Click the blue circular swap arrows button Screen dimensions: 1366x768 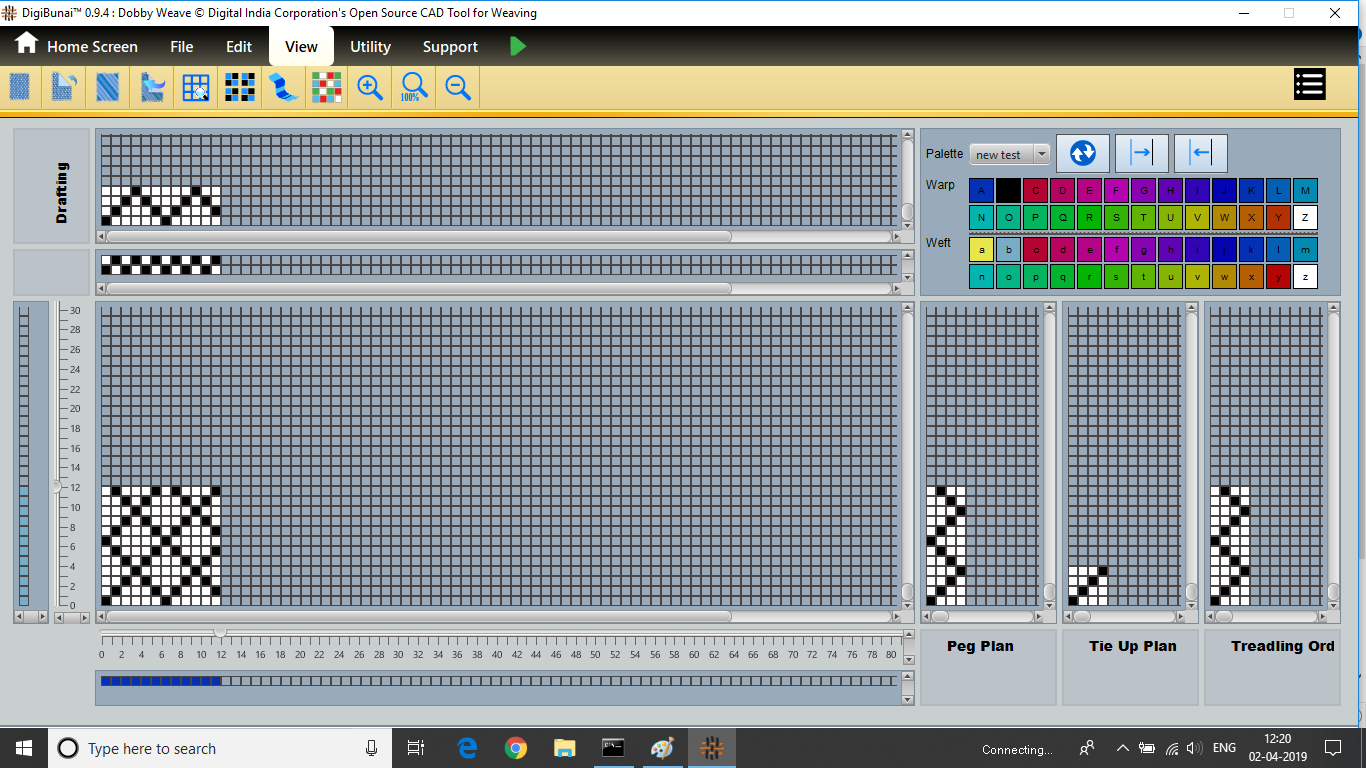tap(1083, 153)
